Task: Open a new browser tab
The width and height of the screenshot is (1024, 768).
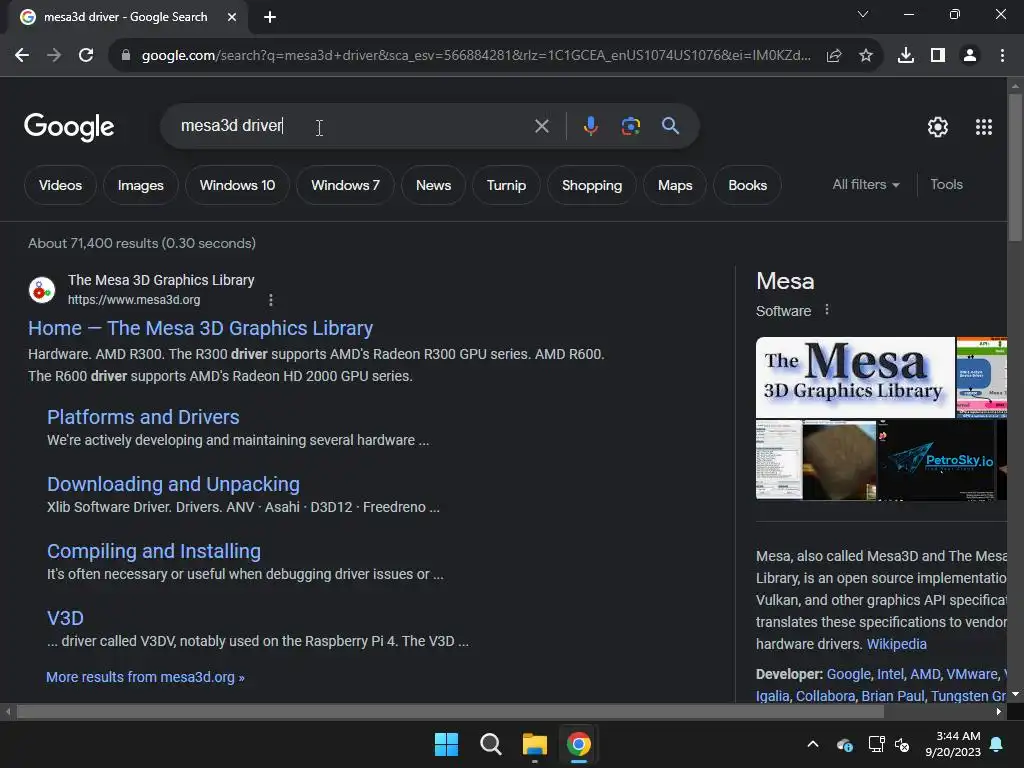Action: [x=270, y=17]
